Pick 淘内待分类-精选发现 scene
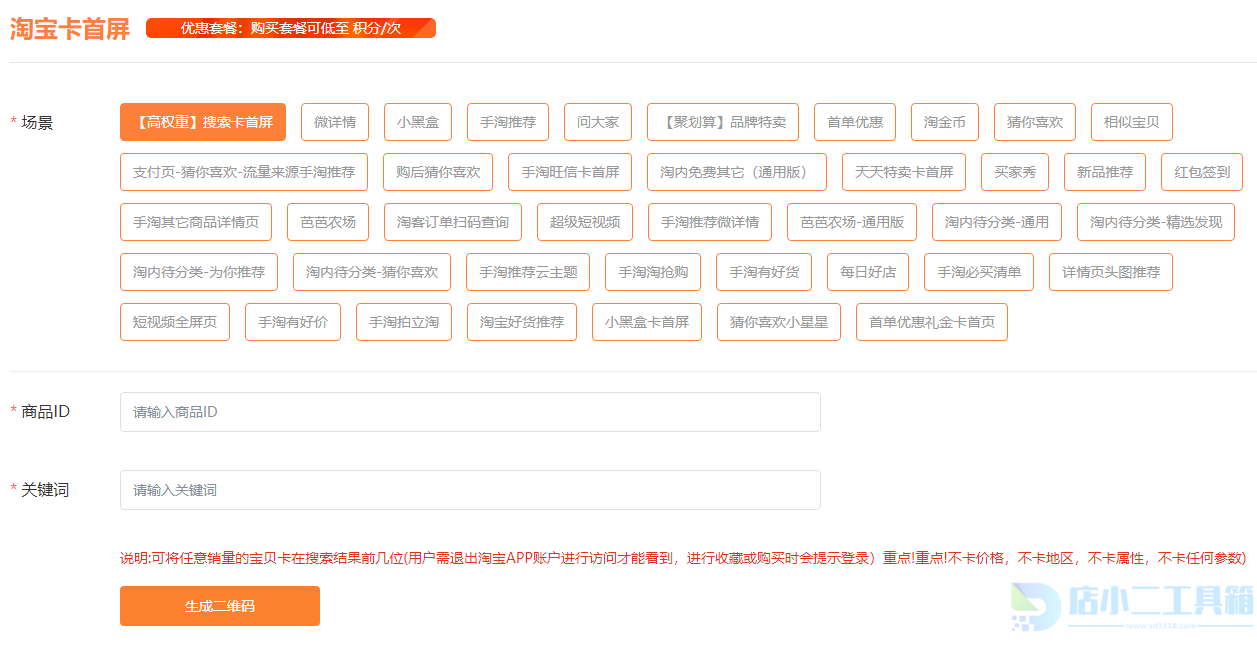Screen dimensions: 1257x646 1156,222
